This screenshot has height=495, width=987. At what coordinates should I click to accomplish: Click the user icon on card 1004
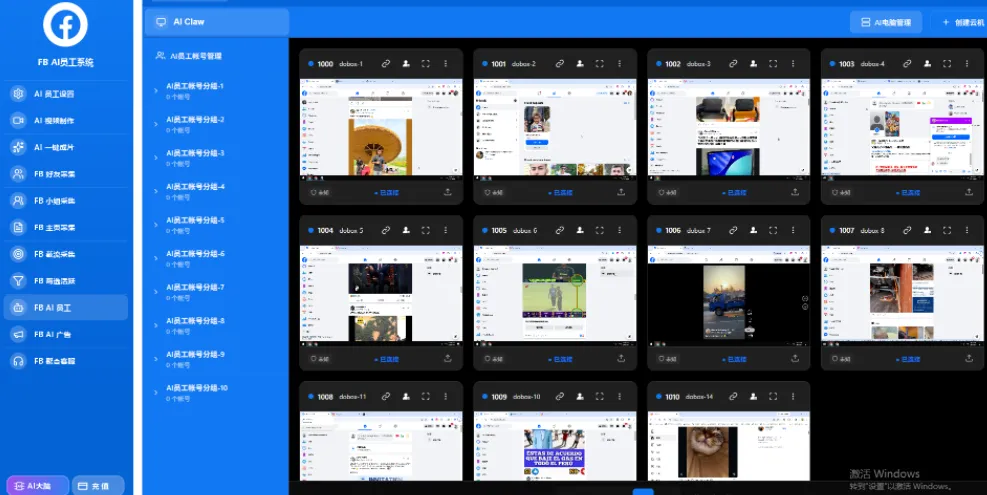[406, 230]
